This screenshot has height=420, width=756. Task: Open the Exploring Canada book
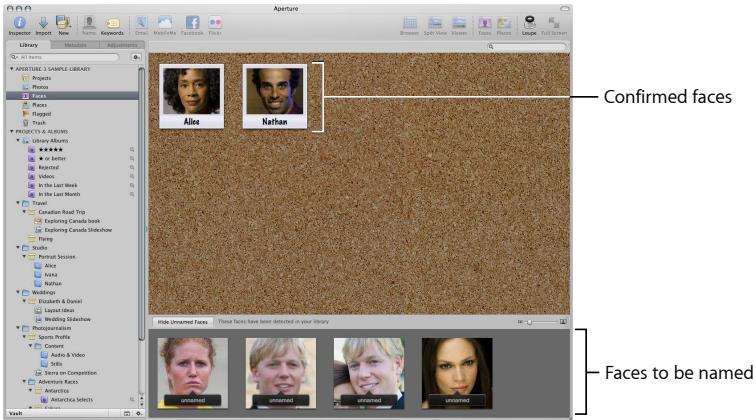point(72,221)
